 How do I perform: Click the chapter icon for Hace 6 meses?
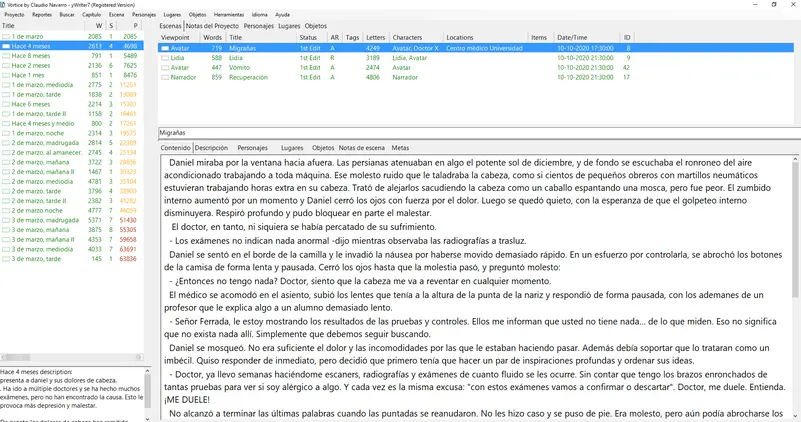[6, 105]
